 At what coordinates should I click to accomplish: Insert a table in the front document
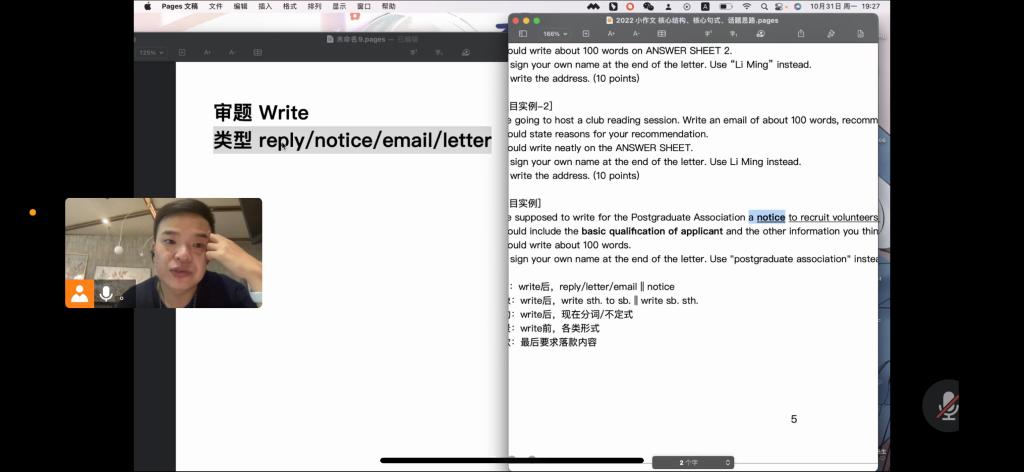[x=661, y=34]
